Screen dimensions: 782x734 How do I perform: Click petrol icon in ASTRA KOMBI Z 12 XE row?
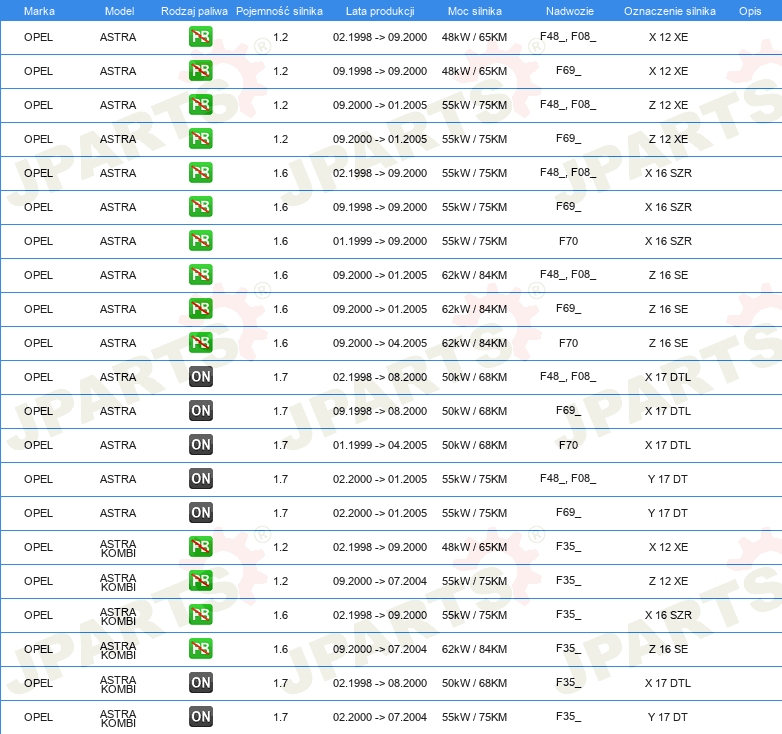click(x=200, y=581)
